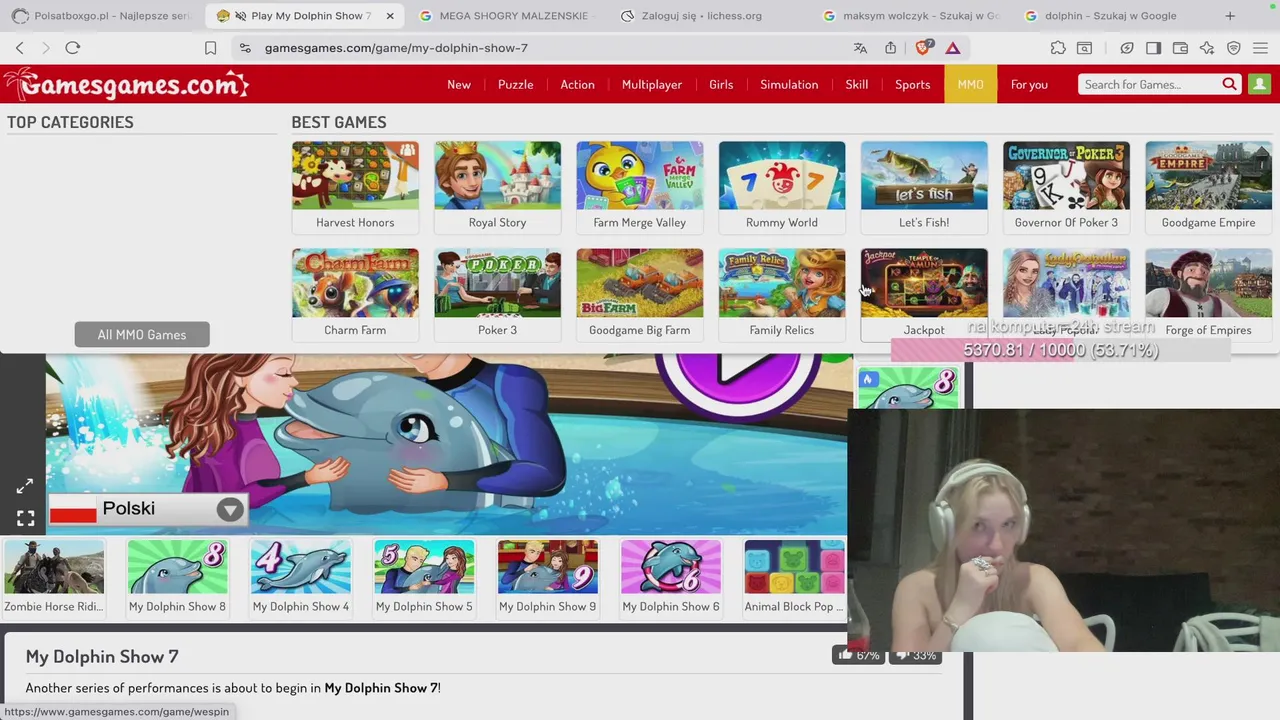The width and height of the screenshot is (1280, 720).
Task: Open the Sports category menu
Action: click(912, 84)
